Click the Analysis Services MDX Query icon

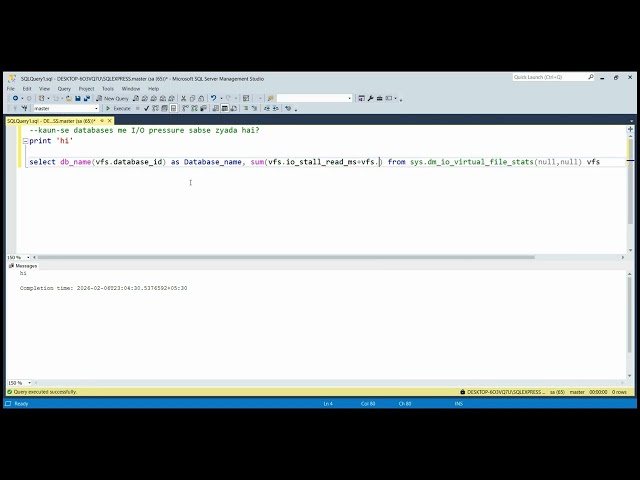pos(144,98)
